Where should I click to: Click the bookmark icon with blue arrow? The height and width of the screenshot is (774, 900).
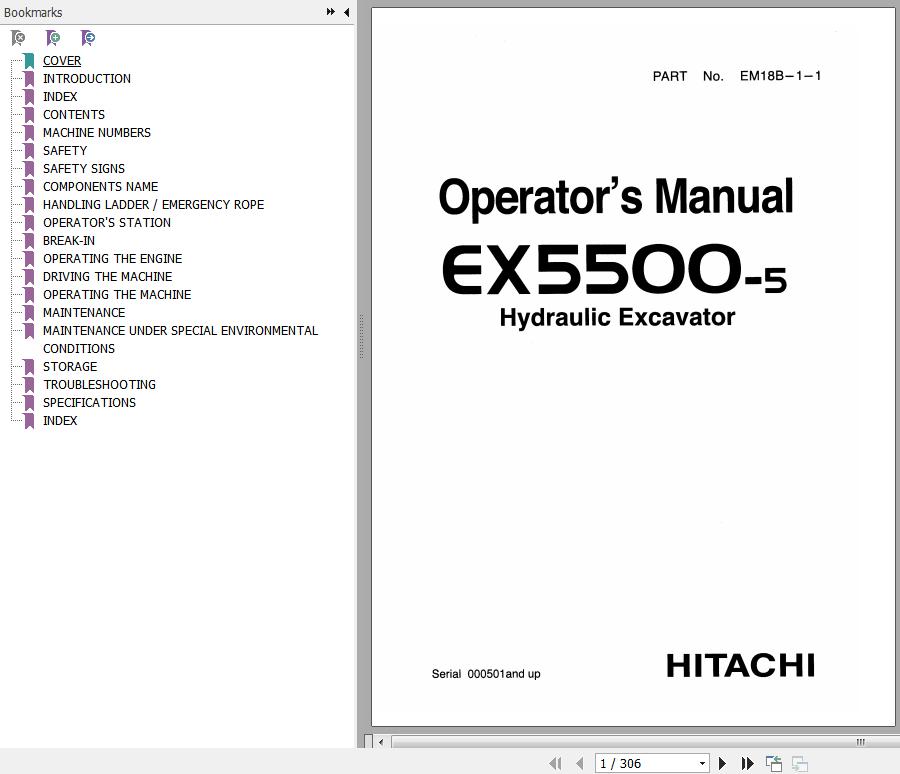[x=88, y=38]
